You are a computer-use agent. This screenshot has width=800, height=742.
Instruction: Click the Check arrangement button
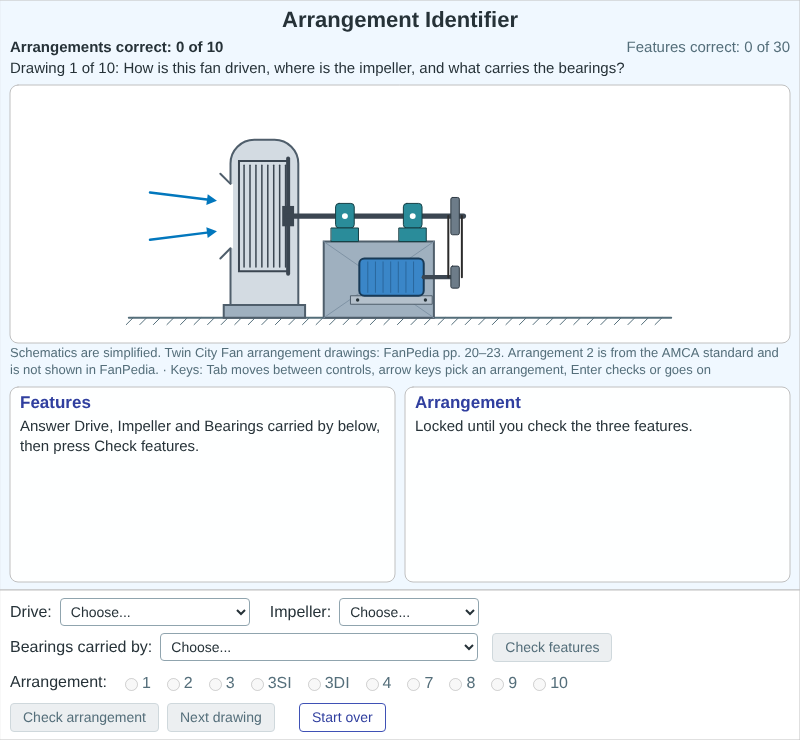coord(84,717)
